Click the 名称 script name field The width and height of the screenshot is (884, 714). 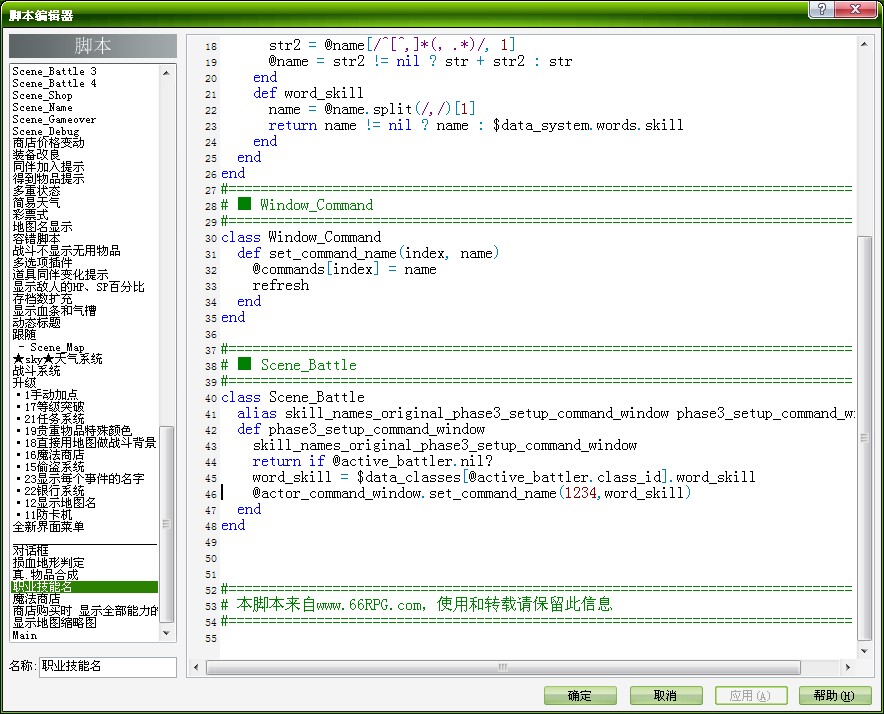108,666
